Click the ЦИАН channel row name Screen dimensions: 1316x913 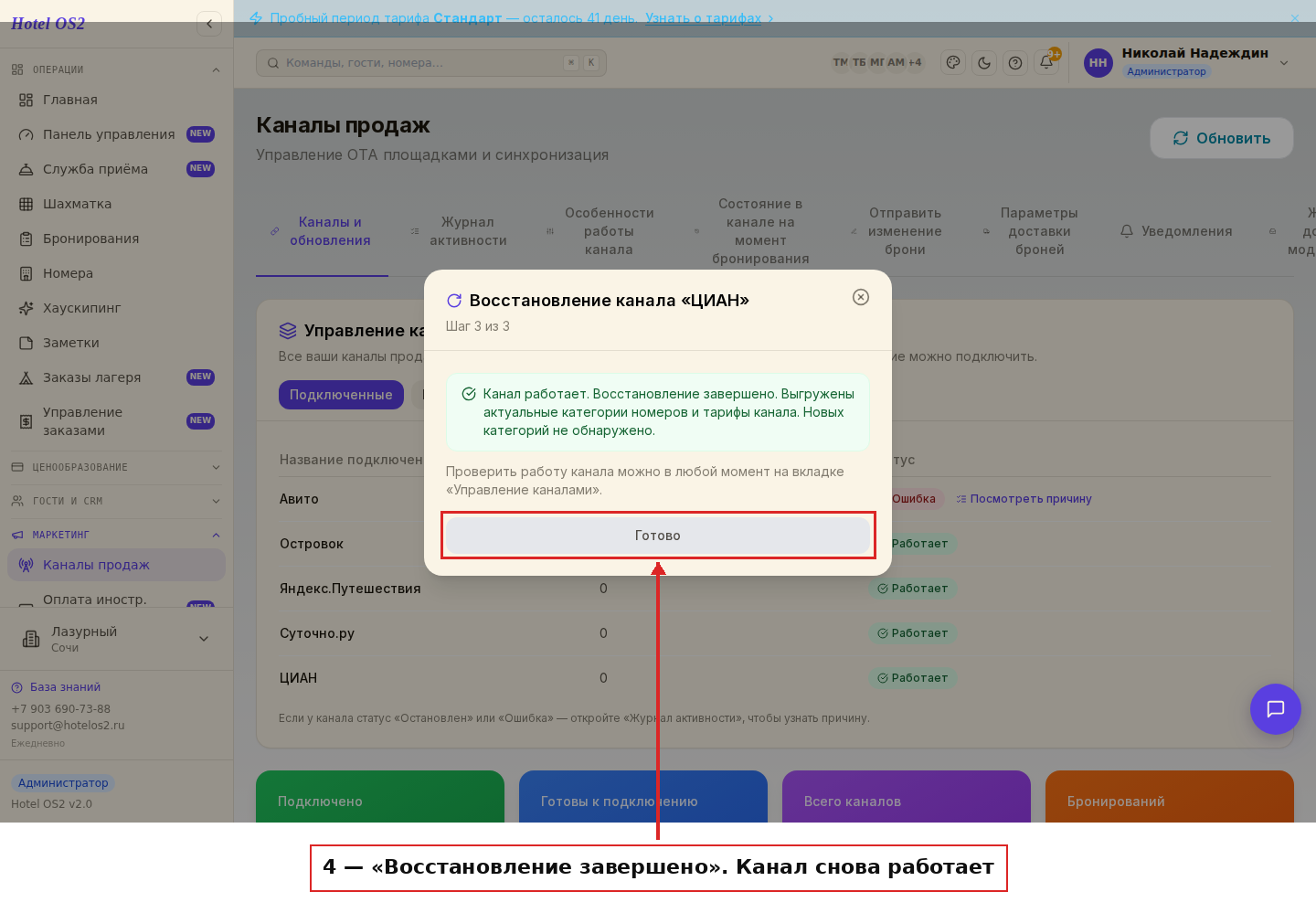pyautogui.click(x=298, y=678)
